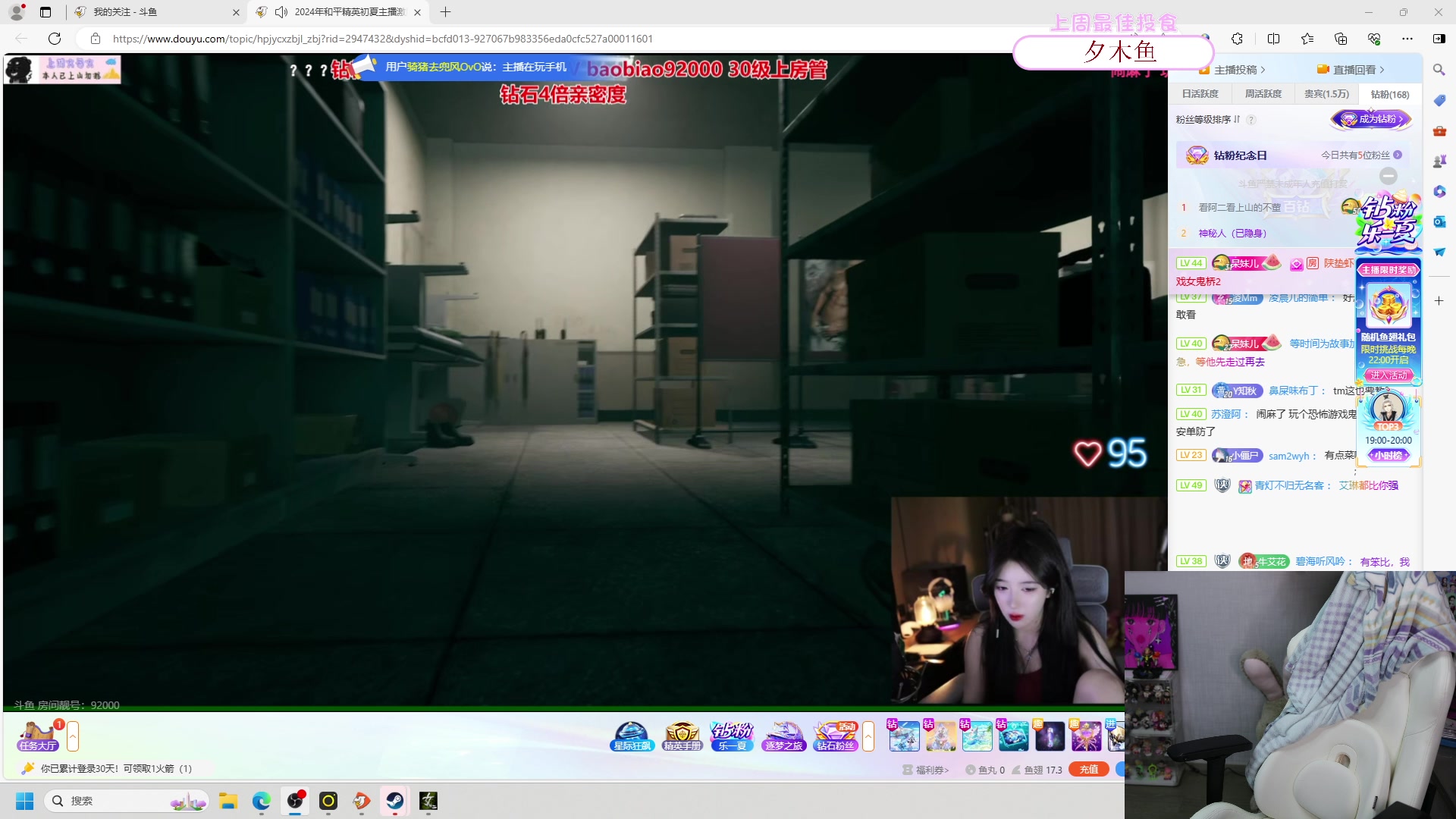Open 直播回看 replay link
The height and width of the screenshot is (819, 1456).
tap(1351, 70)
